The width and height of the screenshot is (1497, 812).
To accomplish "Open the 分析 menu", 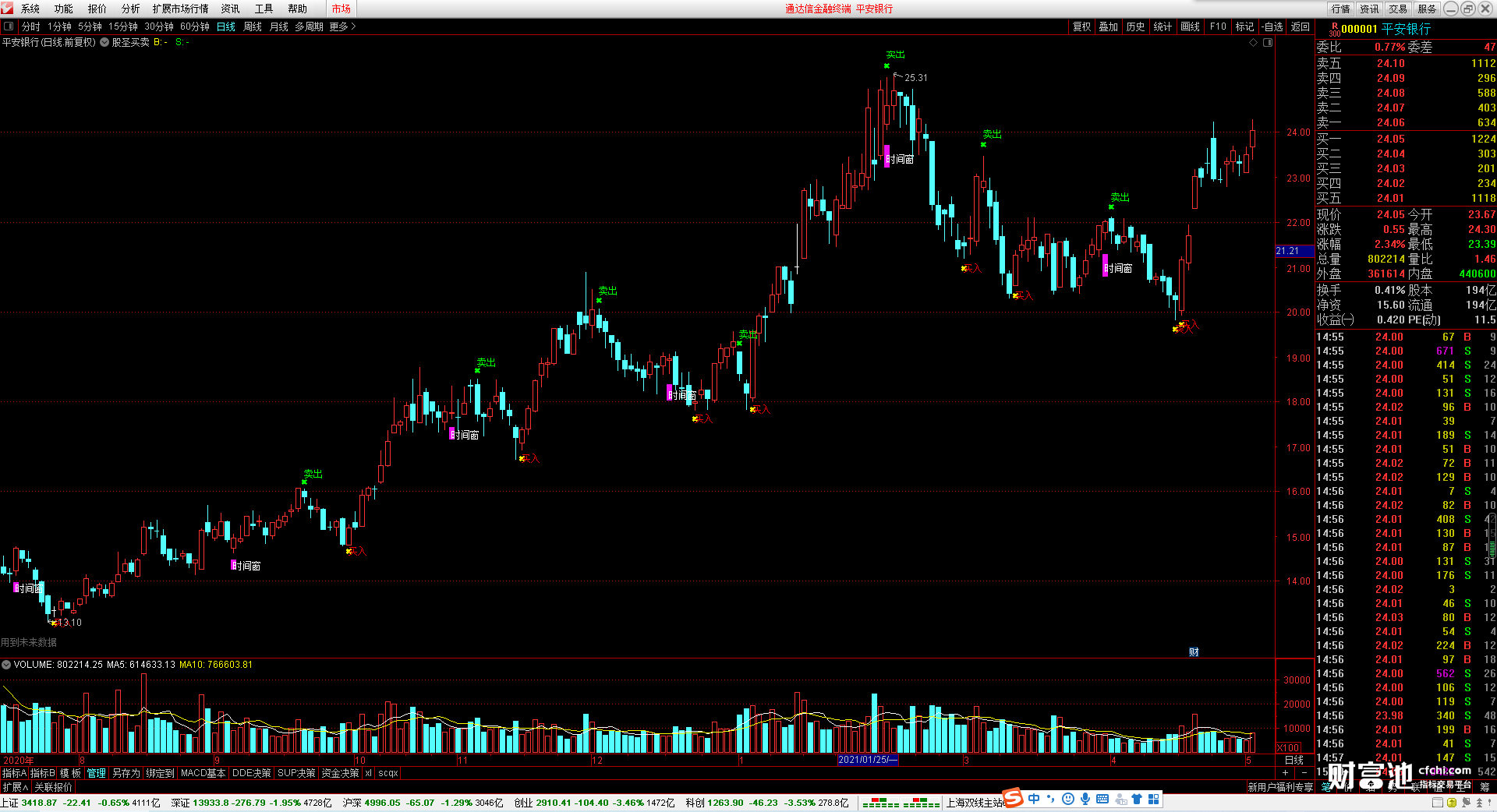I will click(x=131, y=9).
